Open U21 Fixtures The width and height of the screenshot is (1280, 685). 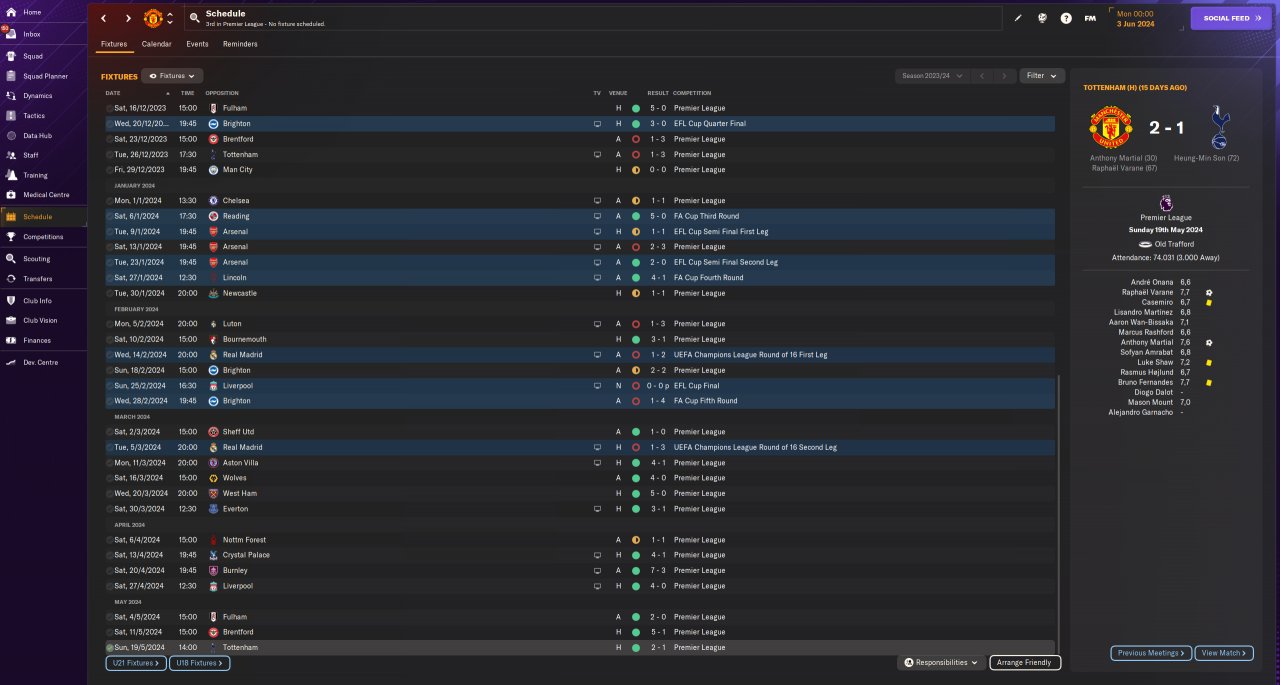point(134,663)
